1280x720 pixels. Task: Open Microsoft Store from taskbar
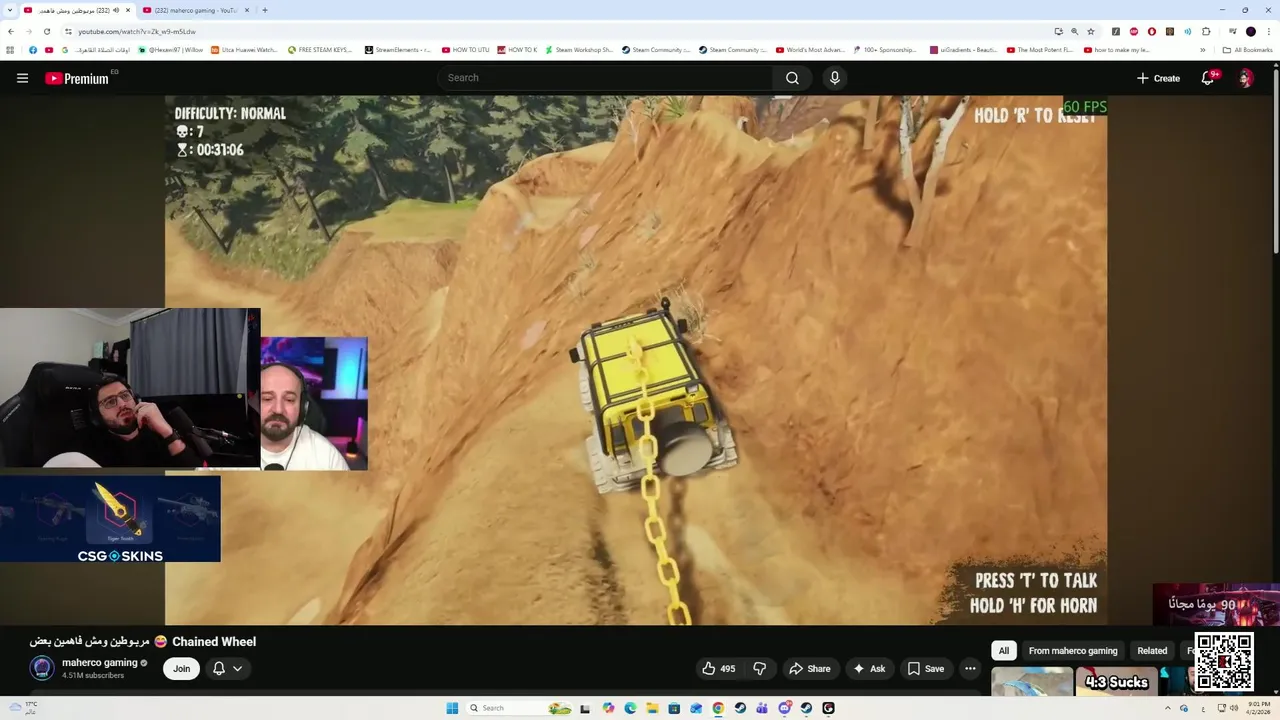pyautogui.click(x=674, y=708)
